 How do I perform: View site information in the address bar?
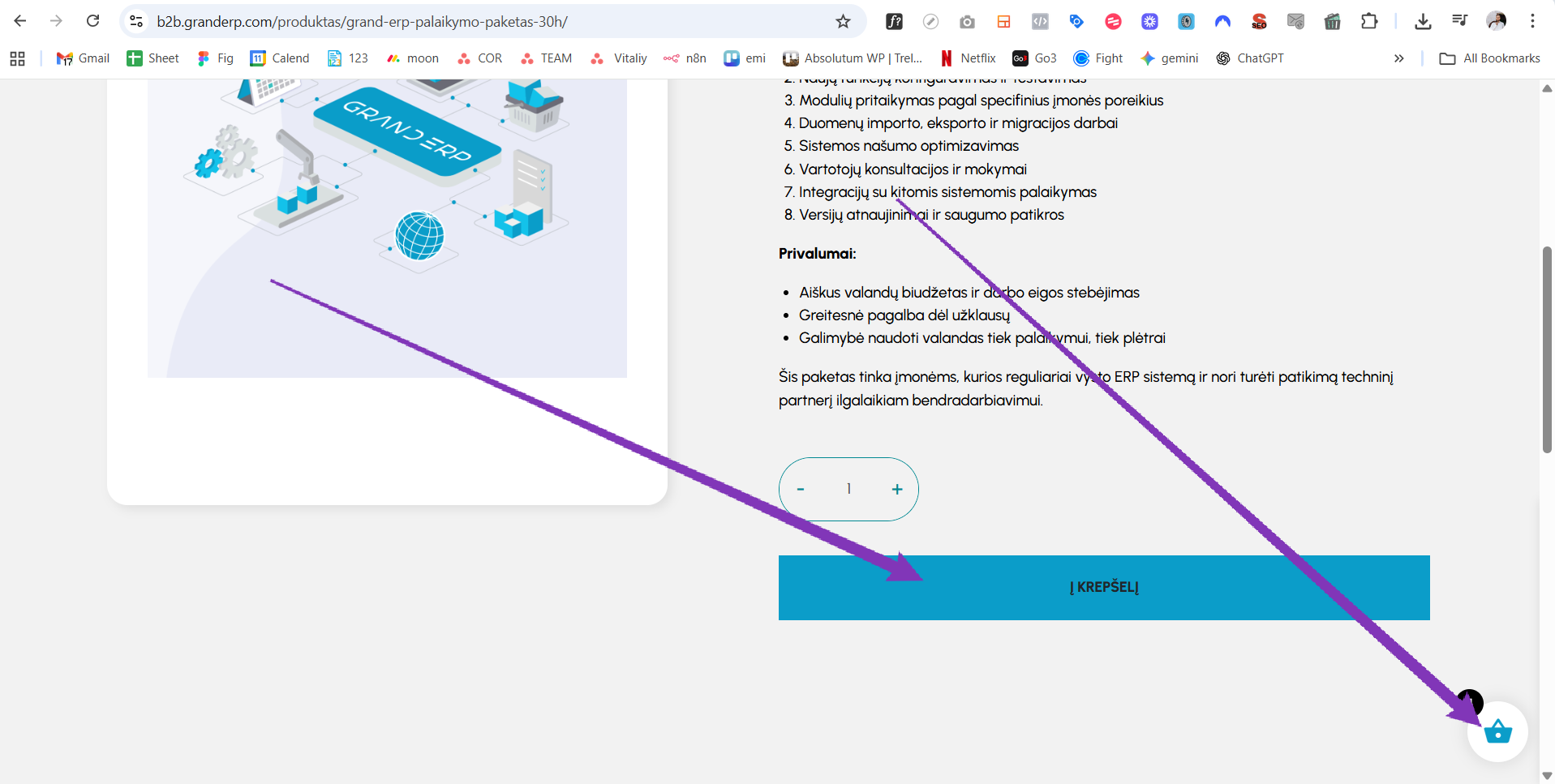pyautogui.click(x=137, y=22)
